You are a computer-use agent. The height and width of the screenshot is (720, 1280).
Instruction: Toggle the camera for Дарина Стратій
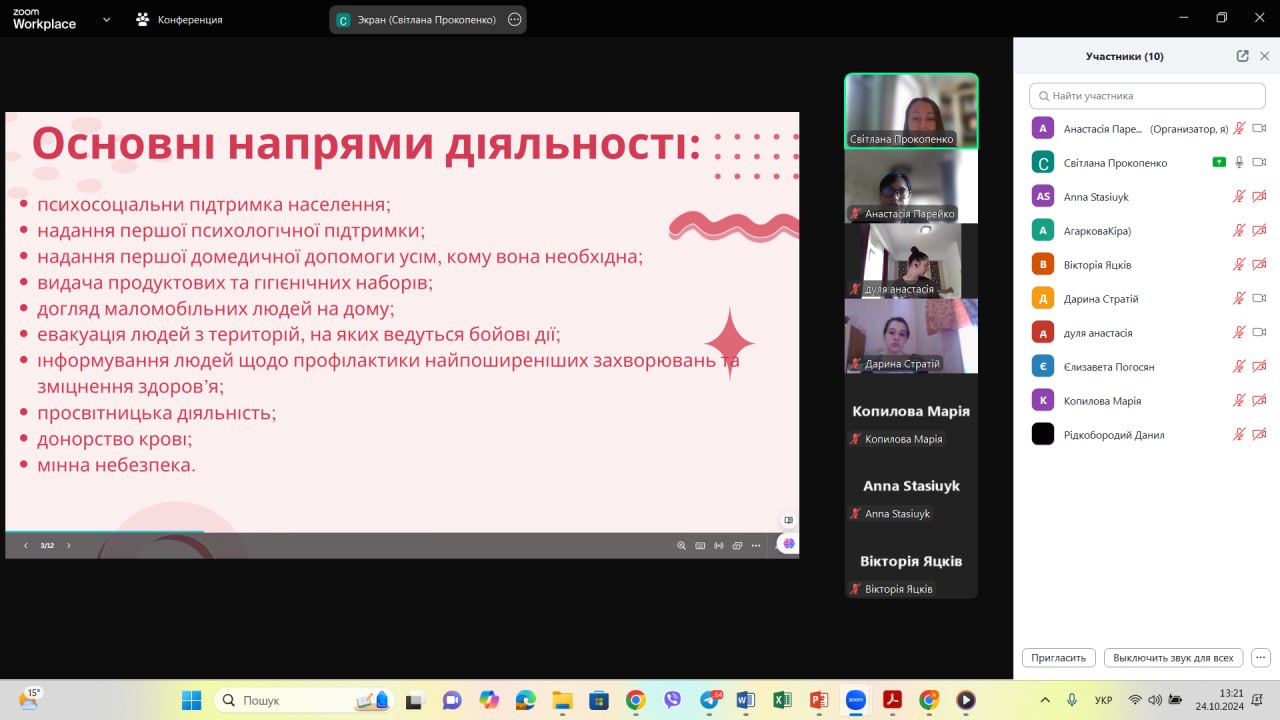[1259, 298]
